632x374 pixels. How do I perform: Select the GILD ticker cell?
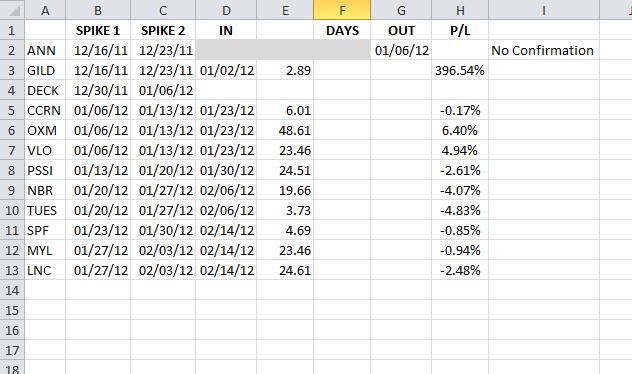[x=45, y=70]
